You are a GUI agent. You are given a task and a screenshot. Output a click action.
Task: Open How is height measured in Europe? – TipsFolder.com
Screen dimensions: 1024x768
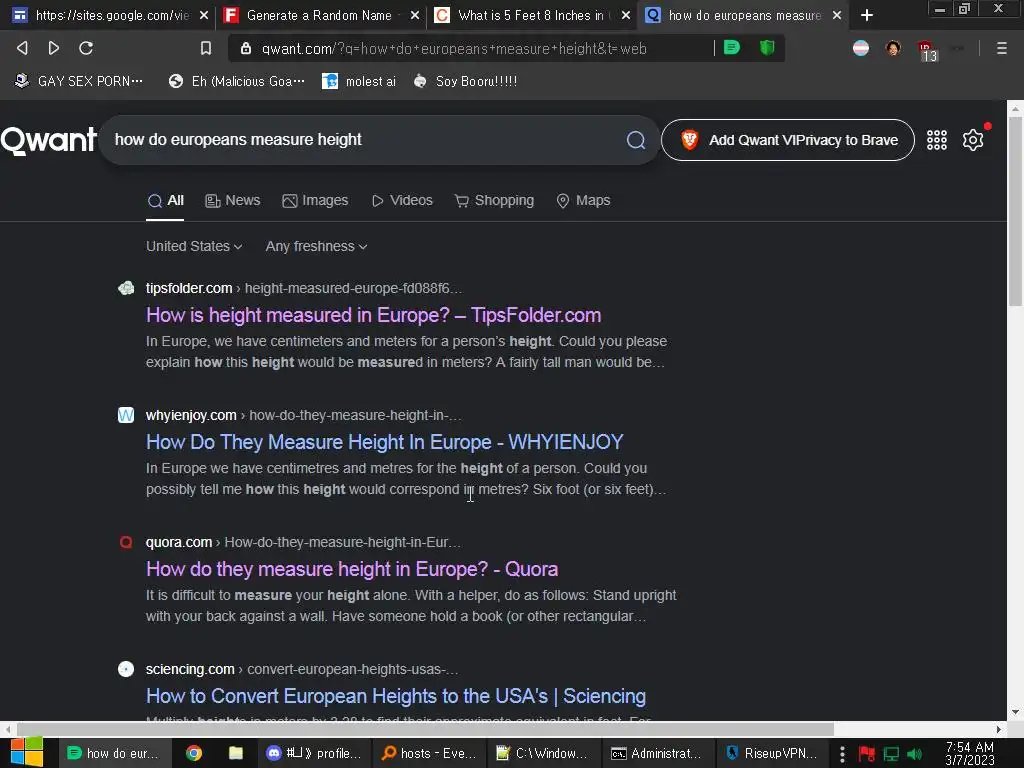point(374,315)
